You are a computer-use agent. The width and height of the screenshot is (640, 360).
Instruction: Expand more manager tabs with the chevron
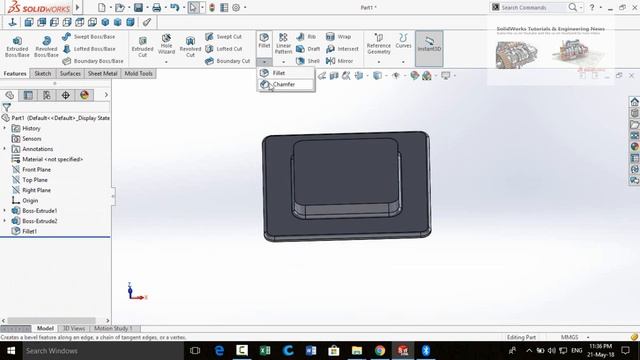pos(106,95)
